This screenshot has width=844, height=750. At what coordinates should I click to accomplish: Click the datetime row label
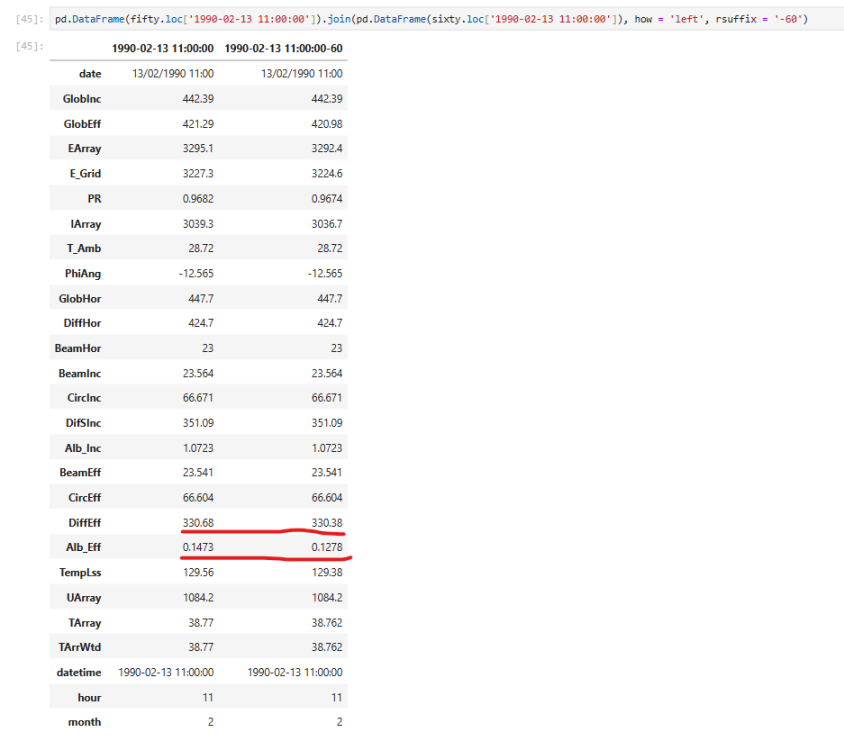[78, 672]
